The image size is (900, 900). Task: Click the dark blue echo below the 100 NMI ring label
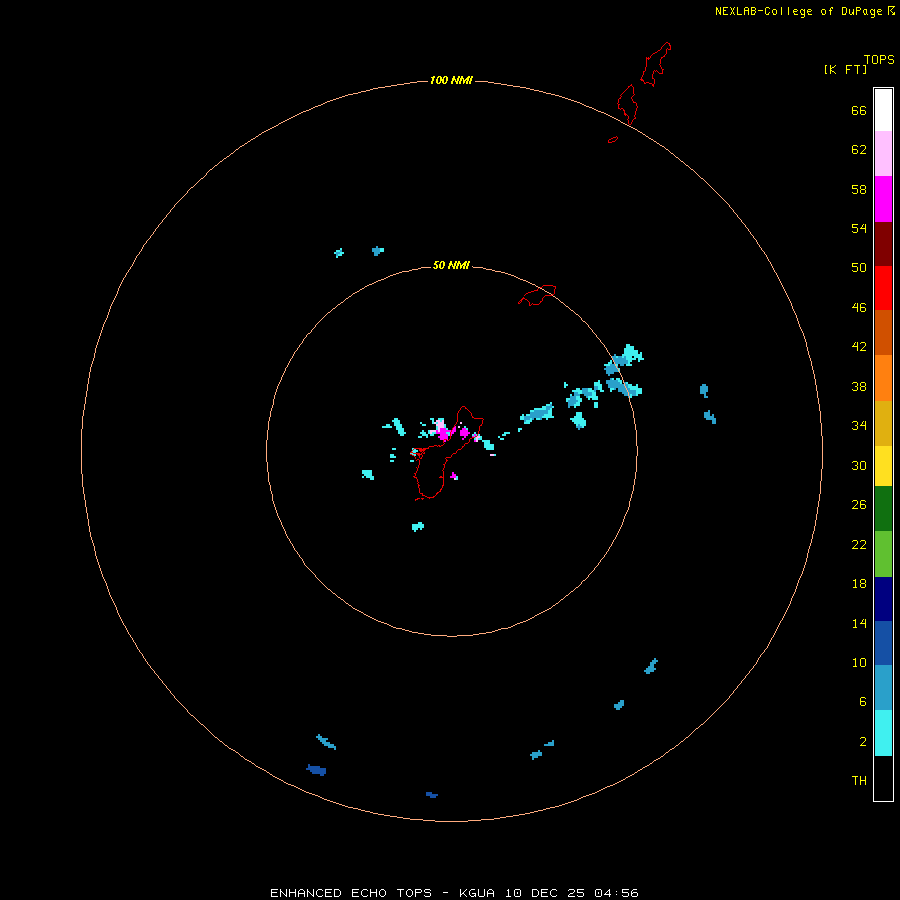[432, 795]
